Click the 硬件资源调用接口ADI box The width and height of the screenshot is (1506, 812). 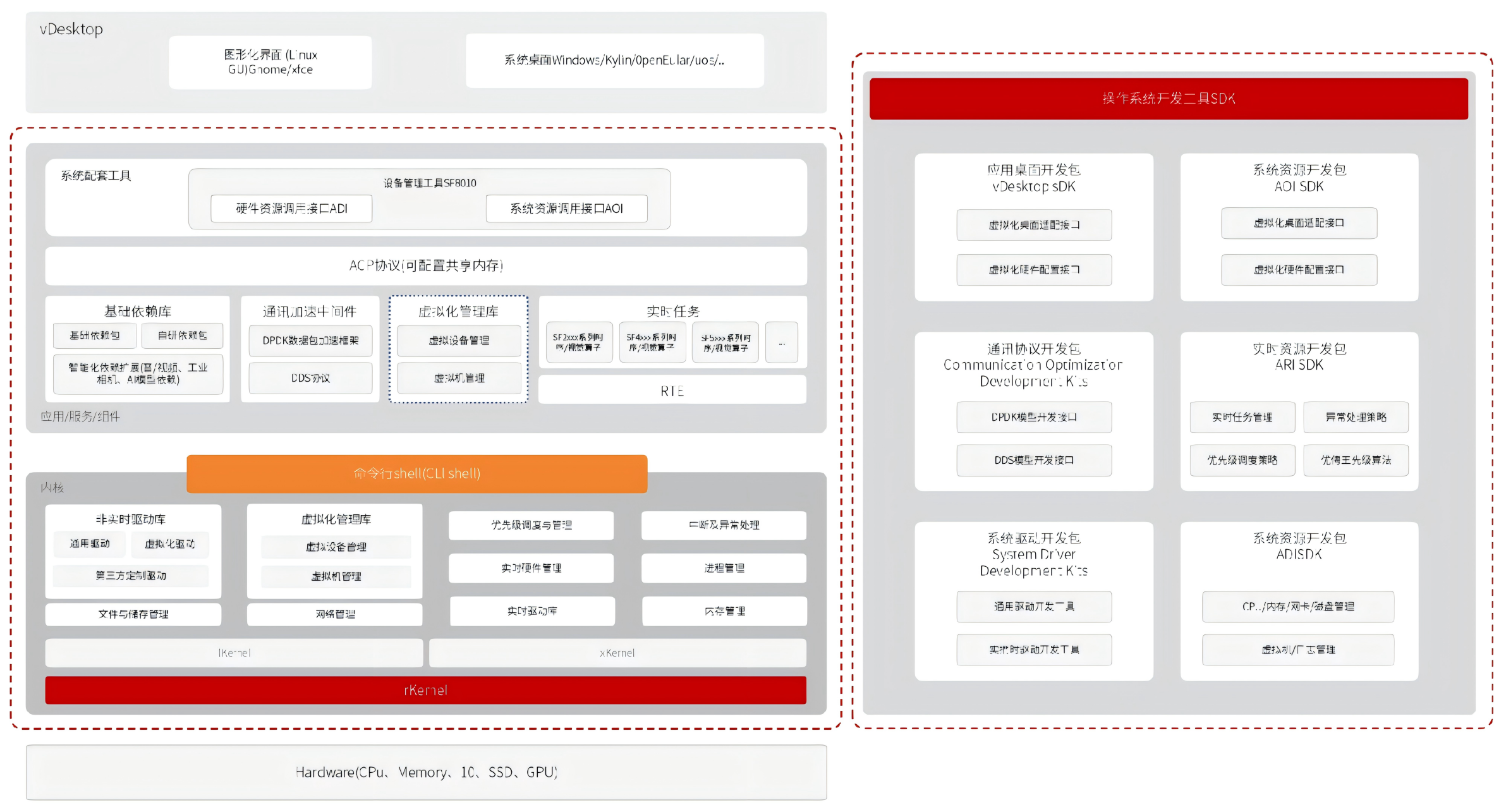pos(291,209)
